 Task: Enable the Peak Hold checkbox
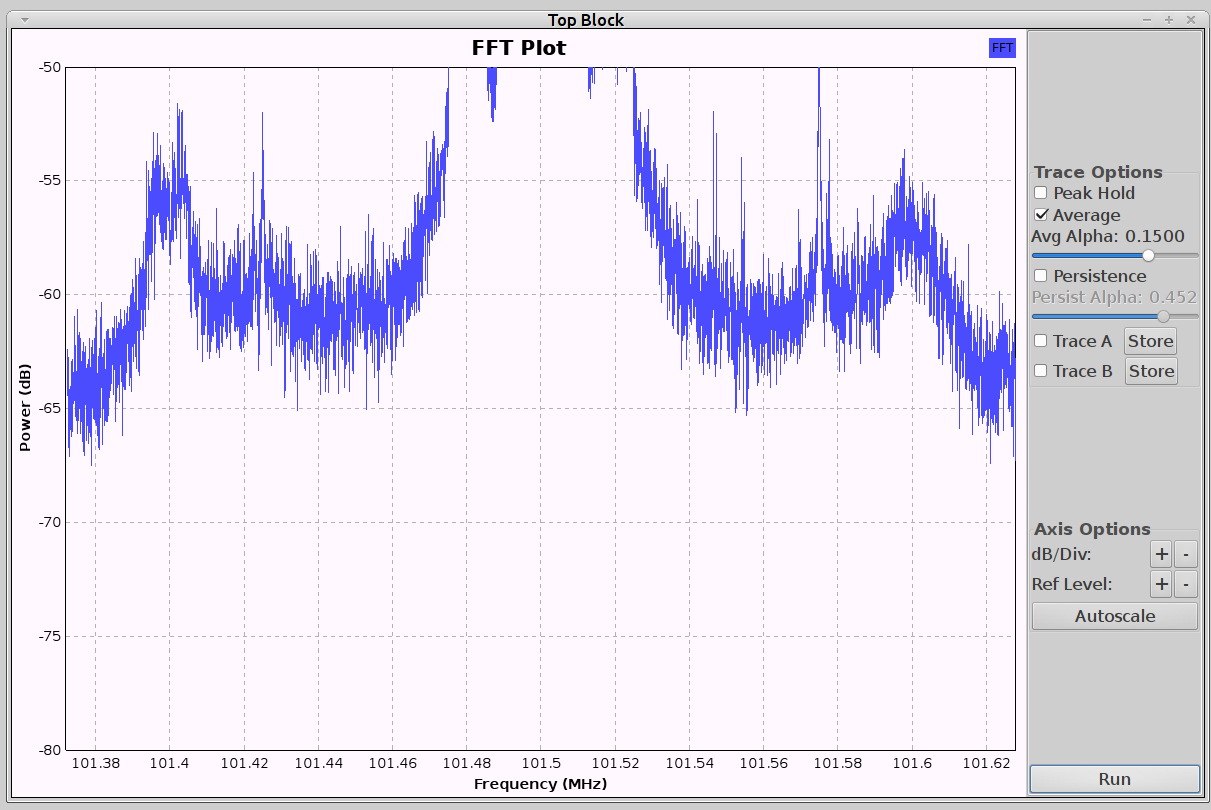(1041, 193)
